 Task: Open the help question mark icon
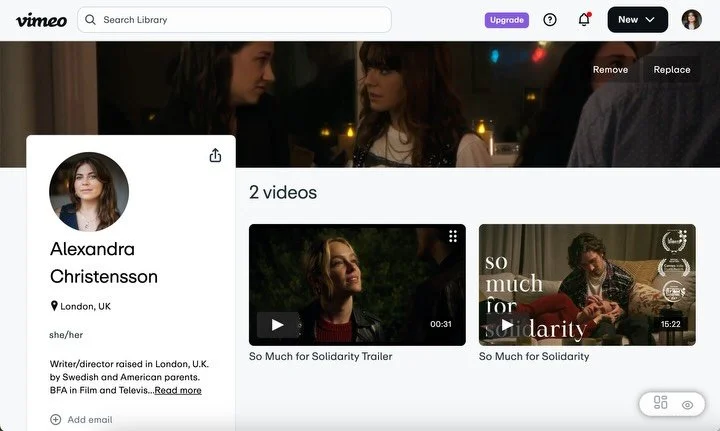pos(550,20)
